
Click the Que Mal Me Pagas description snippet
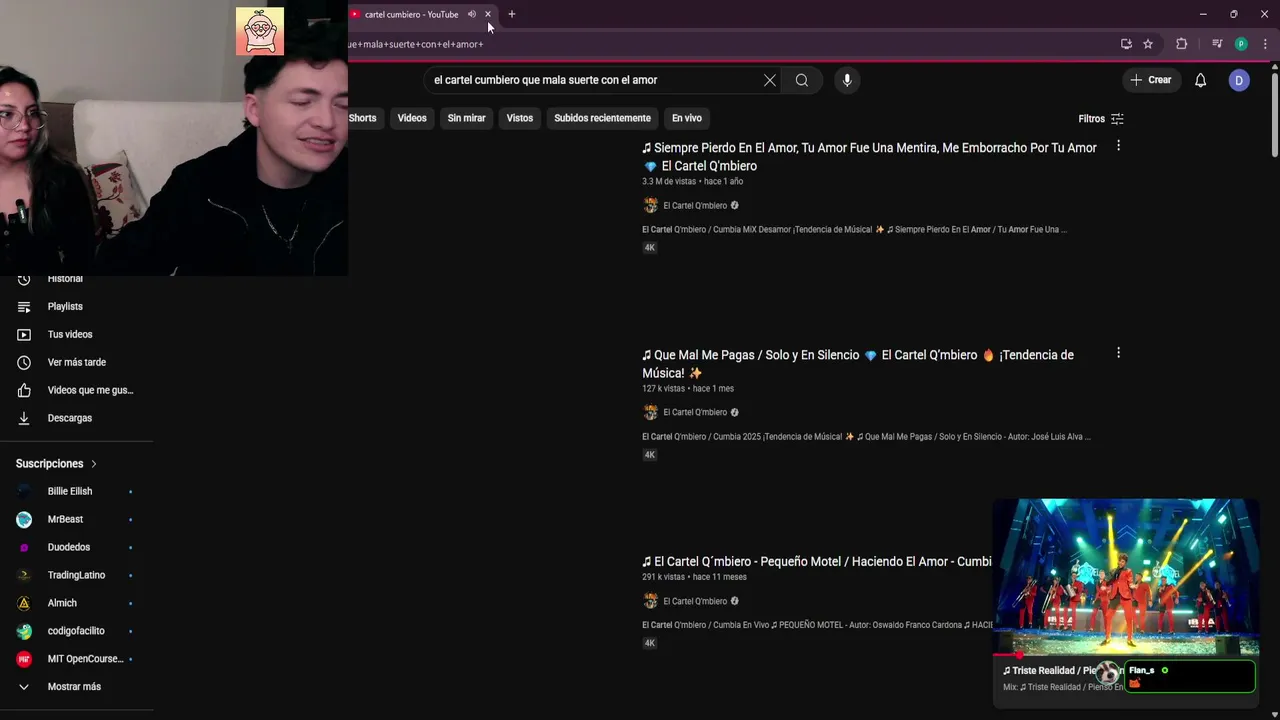pos(866,437)
